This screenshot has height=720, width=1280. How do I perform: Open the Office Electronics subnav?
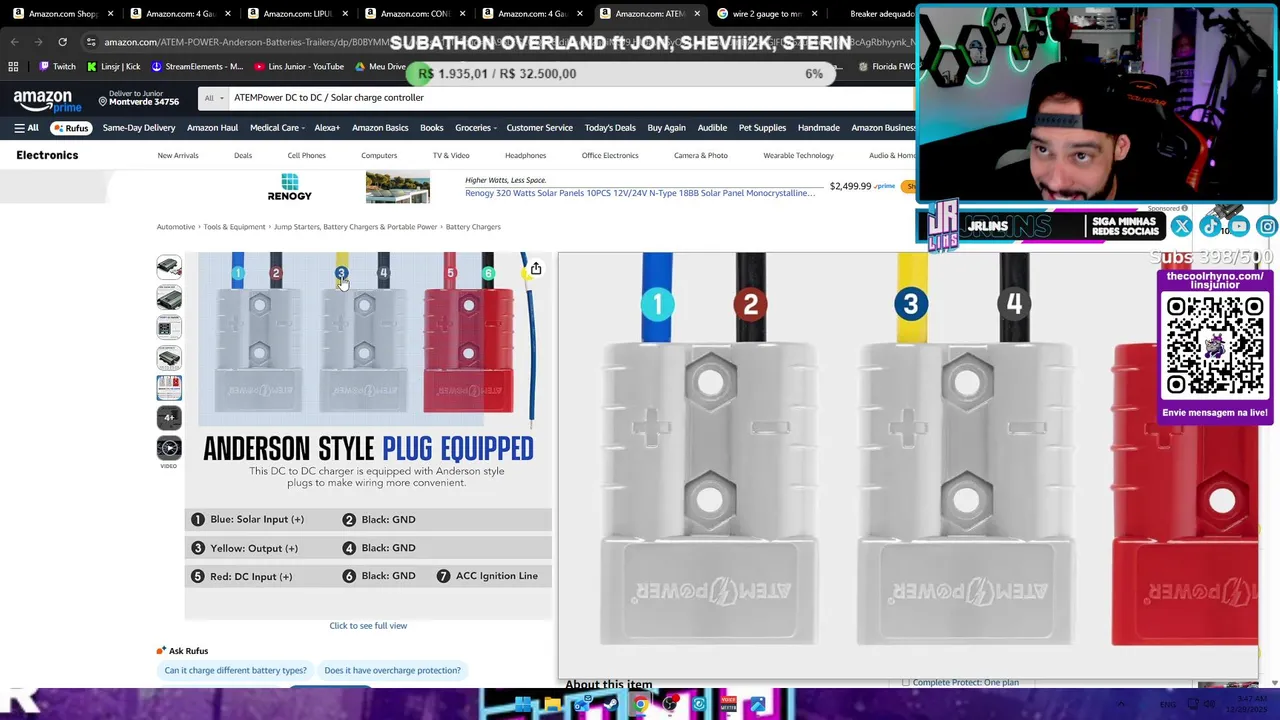610,155
